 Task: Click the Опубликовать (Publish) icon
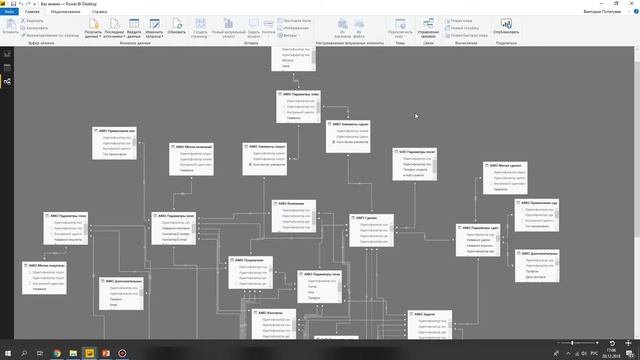coord(506,24)
